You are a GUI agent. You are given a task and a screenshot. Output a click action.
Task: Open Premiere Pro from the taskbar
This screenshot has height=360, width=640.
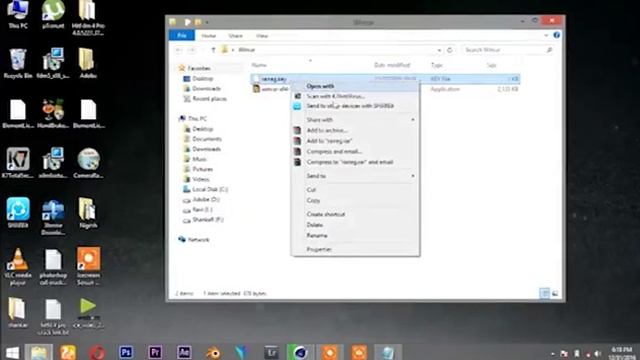(x=155, y=352)
